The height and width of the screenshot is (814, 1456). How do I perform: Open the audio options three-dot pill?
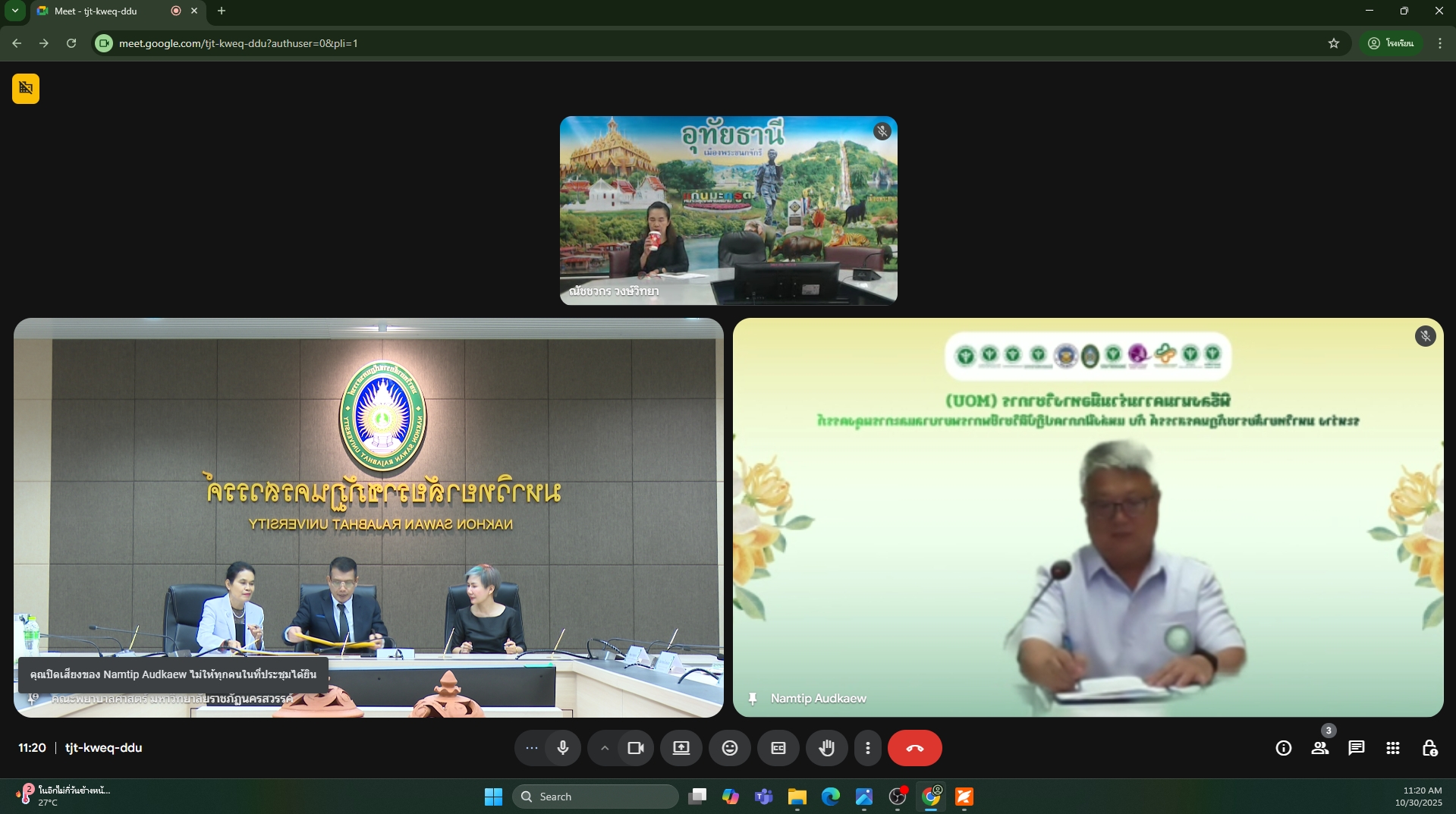click(x=532, y=748)
